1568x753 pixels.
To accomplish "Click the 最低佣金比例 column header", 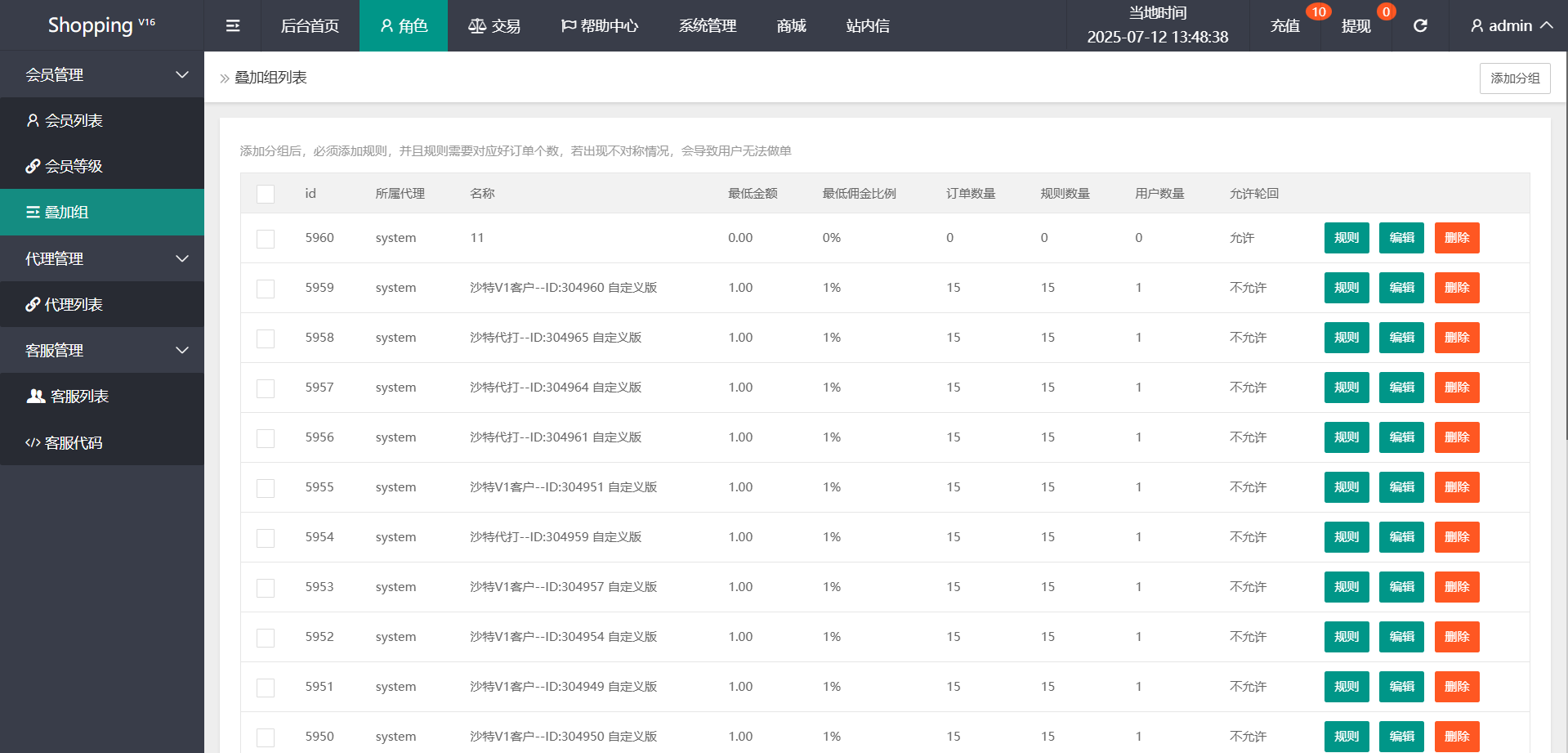I will [860, 194].
